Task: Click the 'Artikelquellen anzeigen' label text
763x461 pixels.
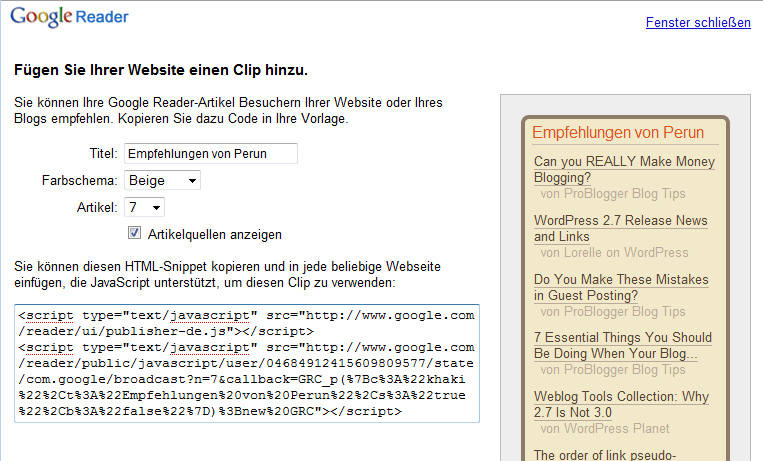Action: point(215,235)
